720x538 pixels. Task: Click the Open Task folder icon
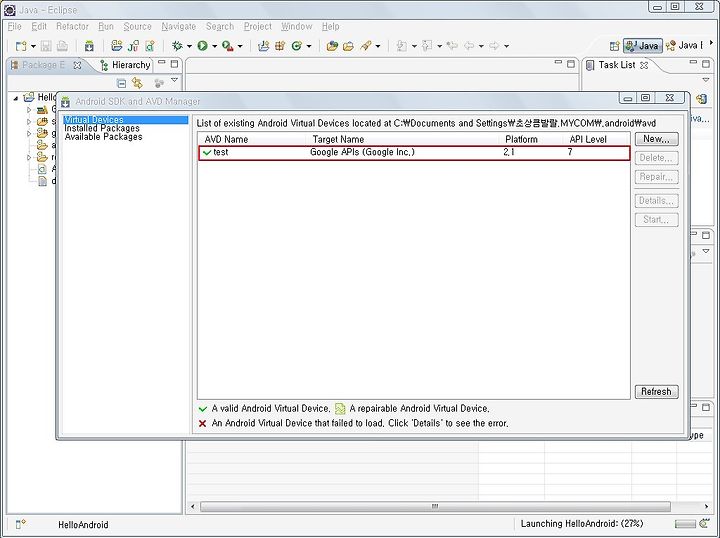[349, 46]
